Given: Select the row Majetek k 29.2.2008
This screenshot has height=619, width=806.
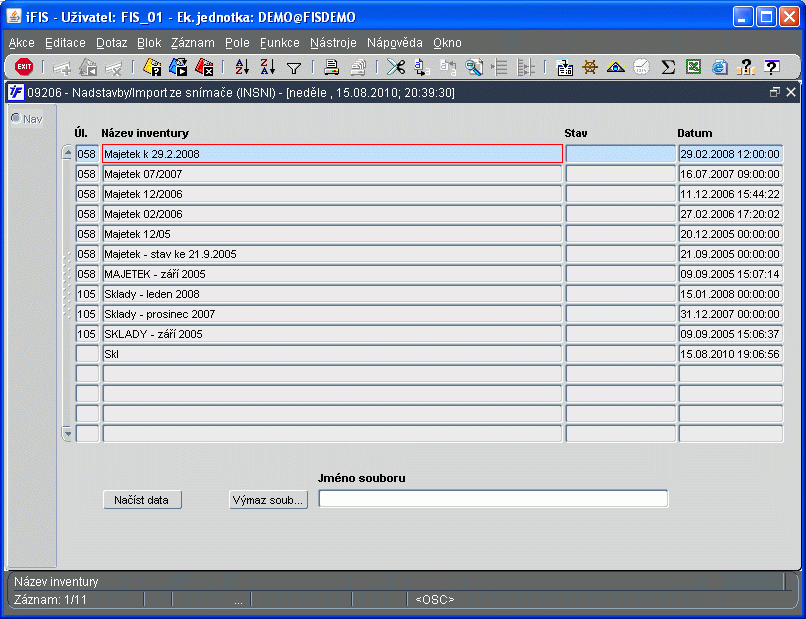Looking at the screenshot, I should [x=332, y=154].
